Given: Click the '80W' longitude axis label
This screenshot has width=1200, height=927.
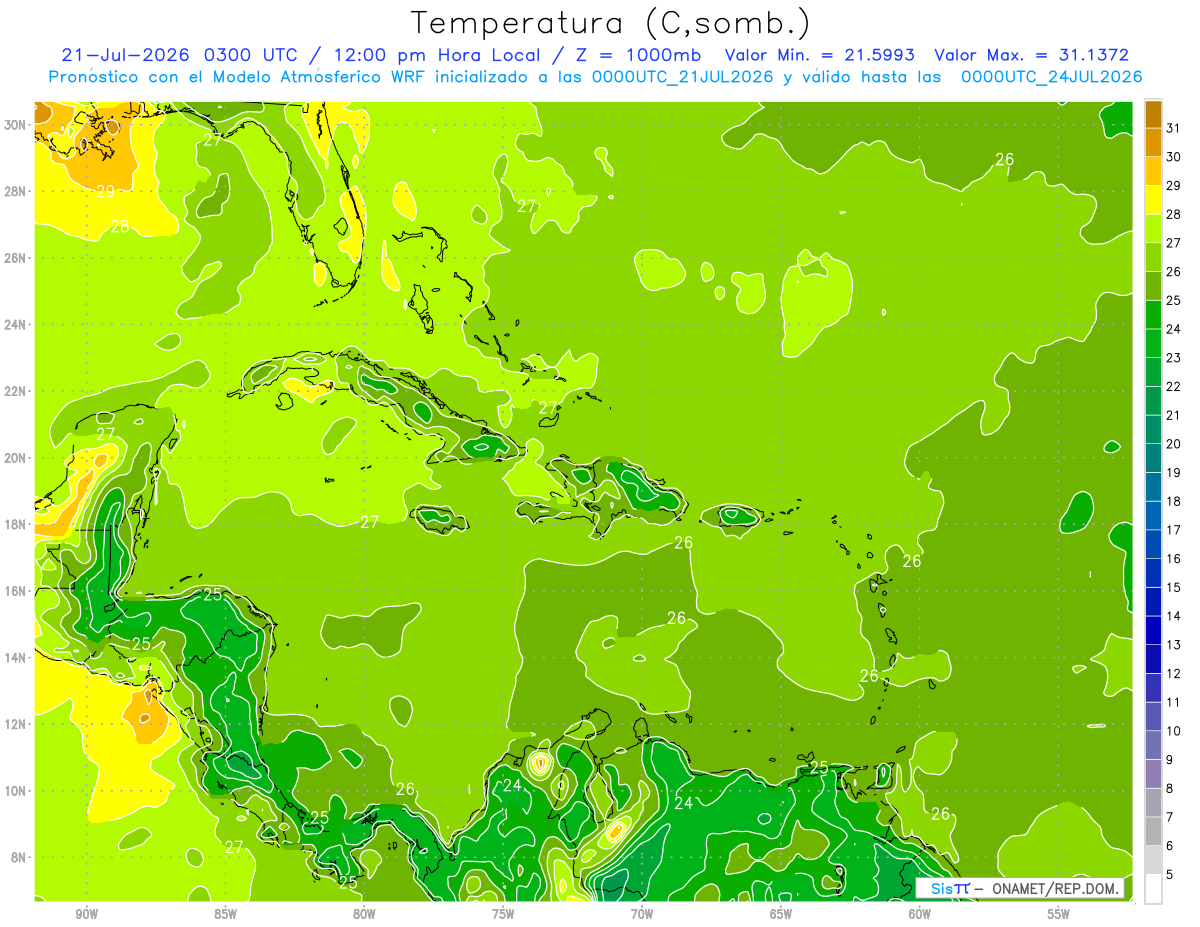Looking at the screenshot, I should (x=364, y=914).
